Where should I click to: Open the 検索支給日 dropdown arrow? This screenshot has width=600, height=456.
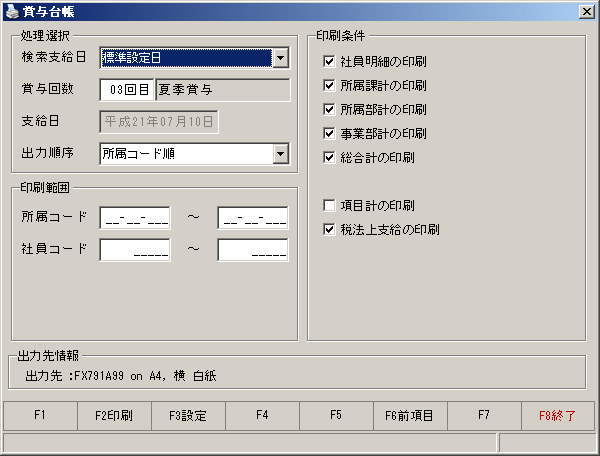coord(280,58)
